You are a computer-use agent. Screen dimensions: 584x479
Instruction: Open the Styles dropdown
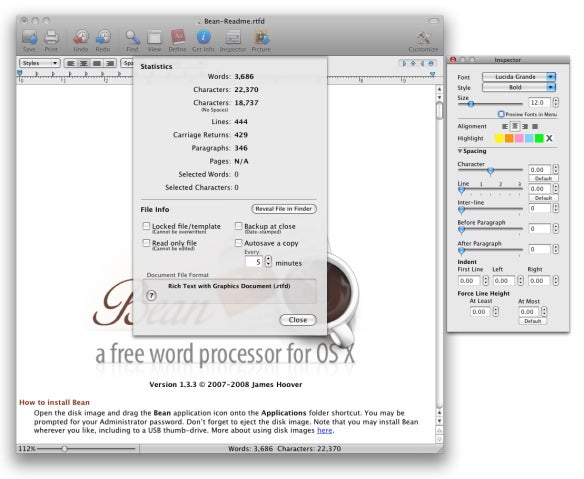[x=39, y=63]
